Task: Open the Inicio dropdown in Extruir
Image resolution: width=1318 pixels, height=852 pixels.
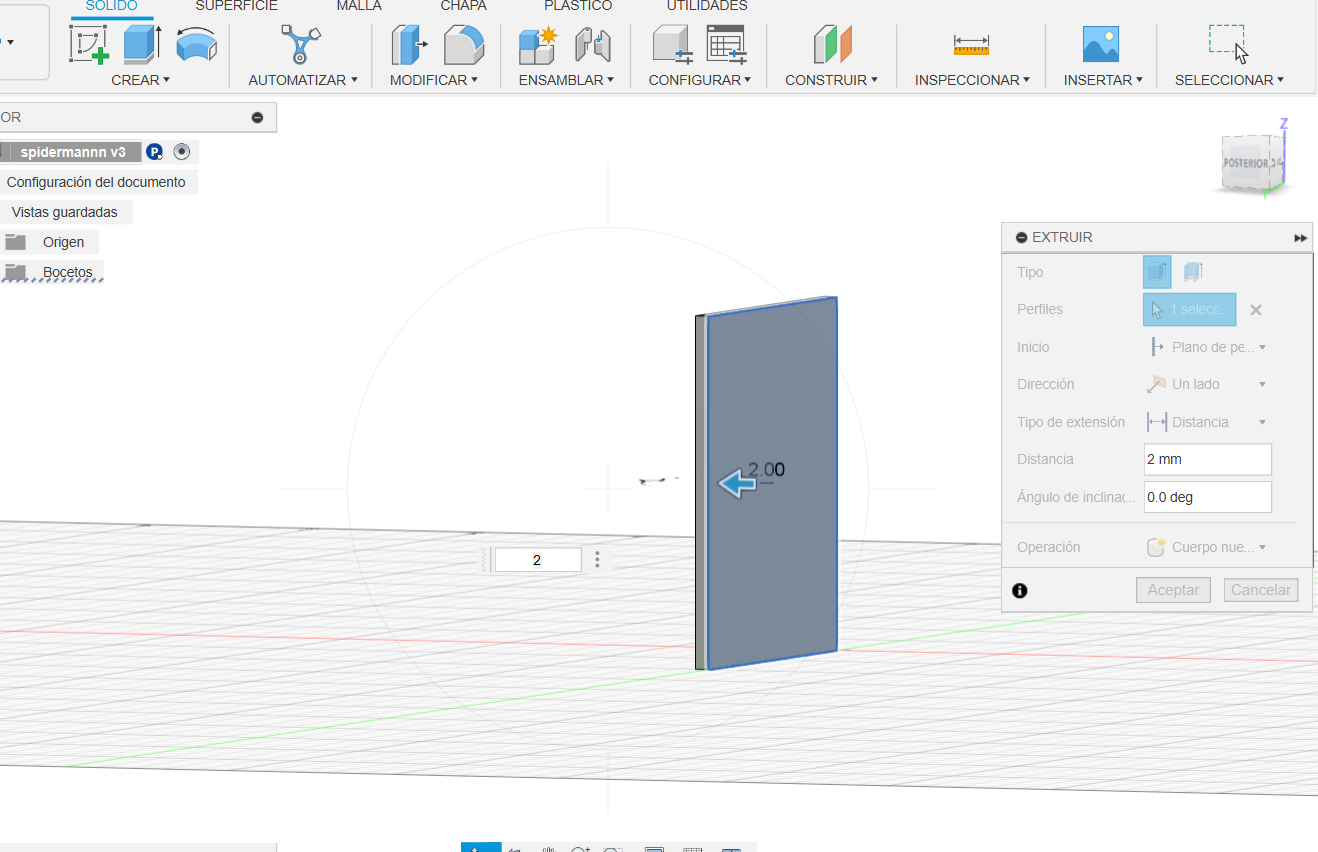Action: pos(1208,347)
